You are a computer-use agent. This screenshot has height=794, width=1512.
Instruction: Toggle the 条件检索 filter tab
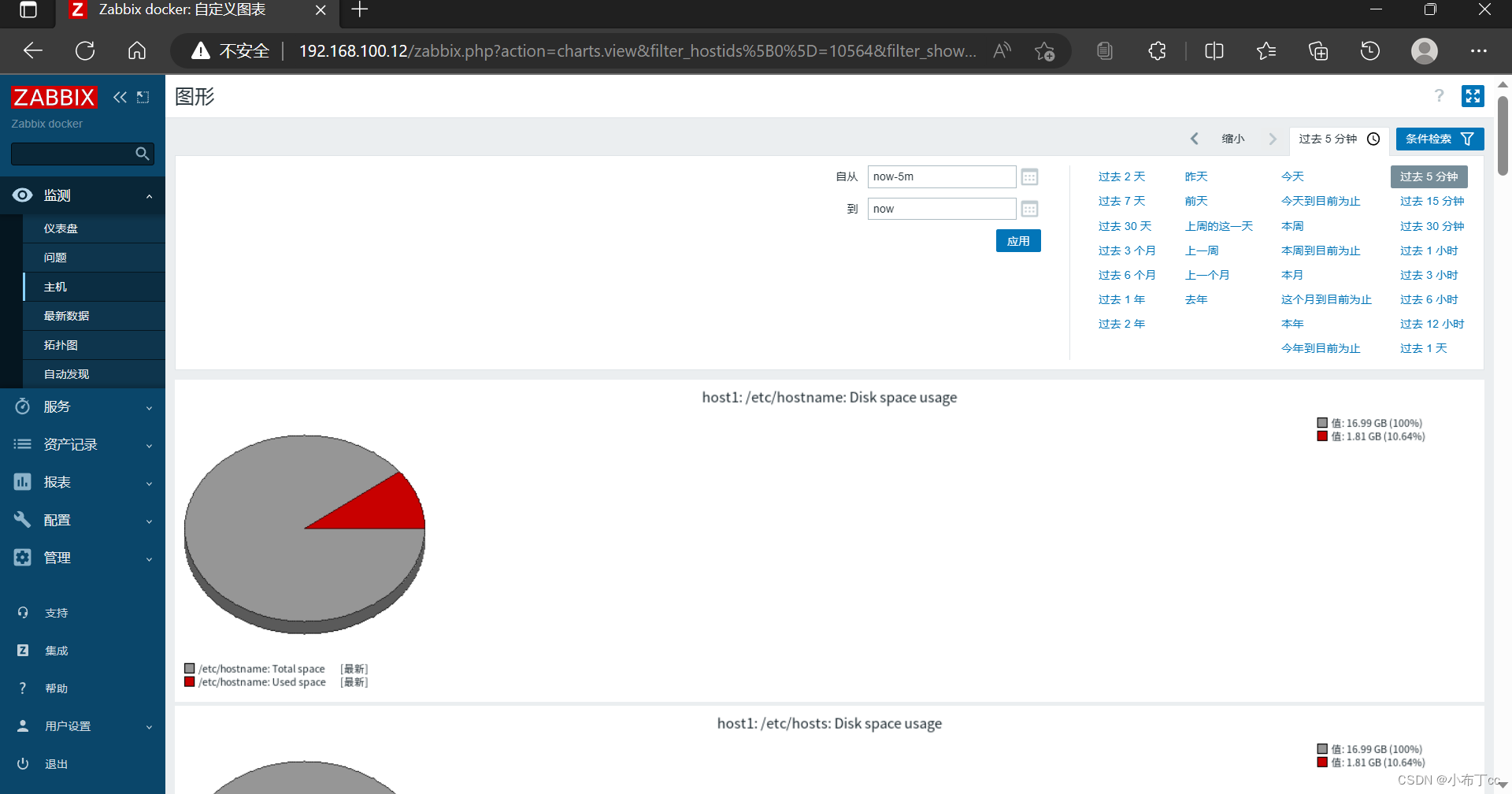[x=1440, y=139]
